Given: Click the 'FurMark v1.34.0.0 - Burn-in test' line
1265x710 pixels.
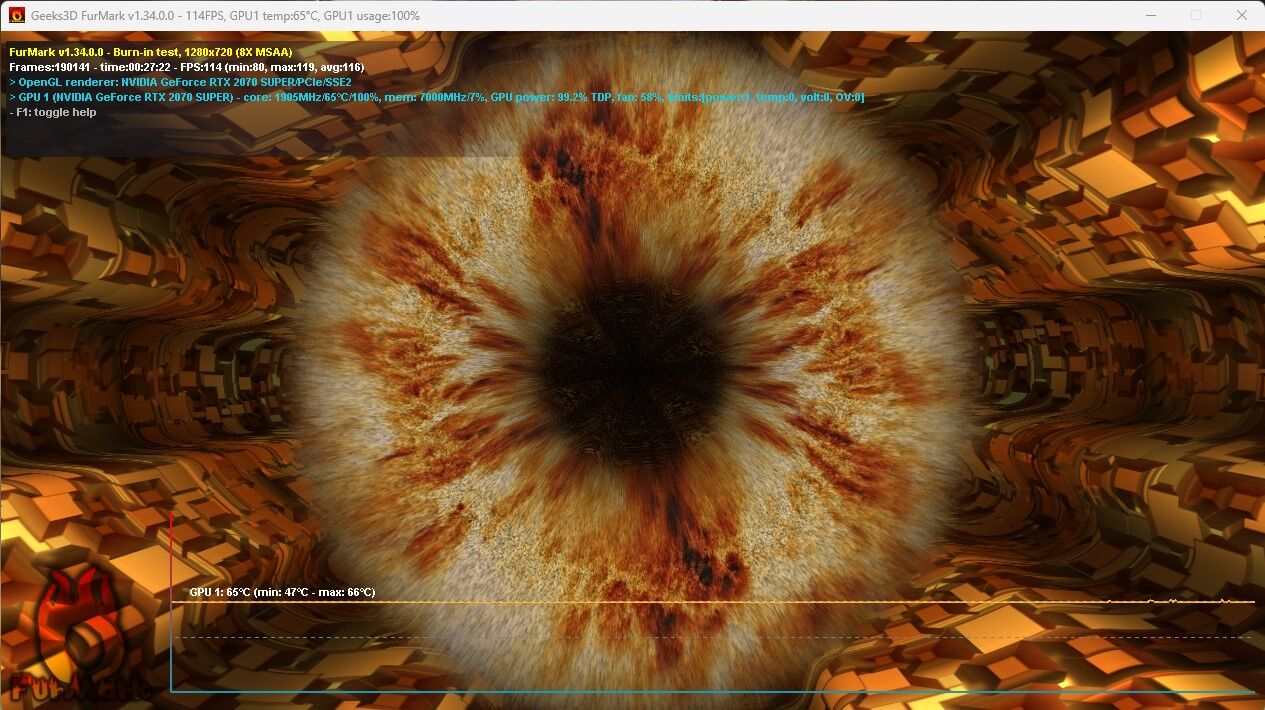Looking at the screenshot, I should (151, 52).
